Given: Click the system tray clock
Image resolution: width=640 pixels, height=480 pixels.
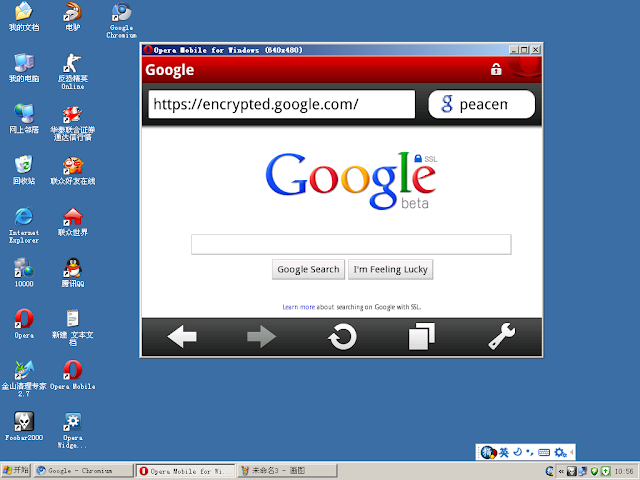Looking at the screenshot, I should click(624, 471).
